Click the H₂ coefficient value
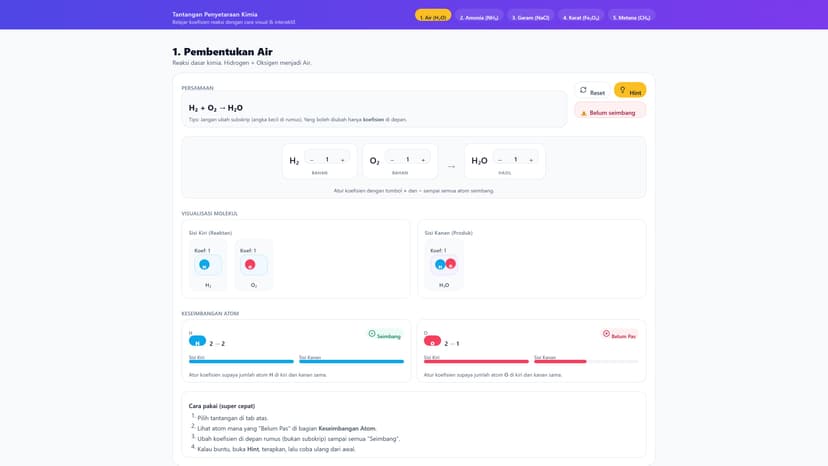 (327, 160)
